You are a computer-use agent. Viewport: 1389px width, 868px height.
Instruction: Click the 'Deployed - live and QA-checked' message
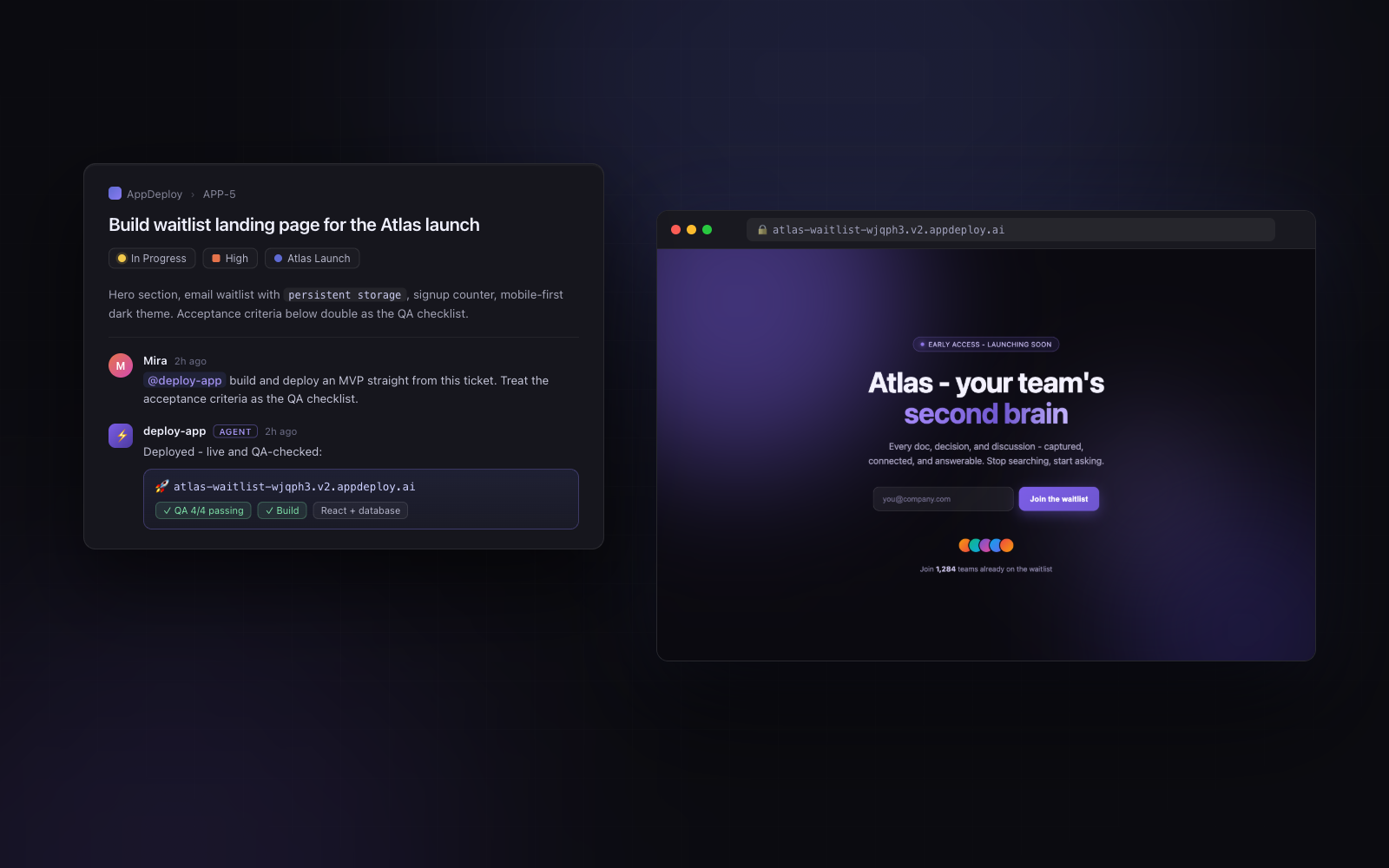coord(233,452)
